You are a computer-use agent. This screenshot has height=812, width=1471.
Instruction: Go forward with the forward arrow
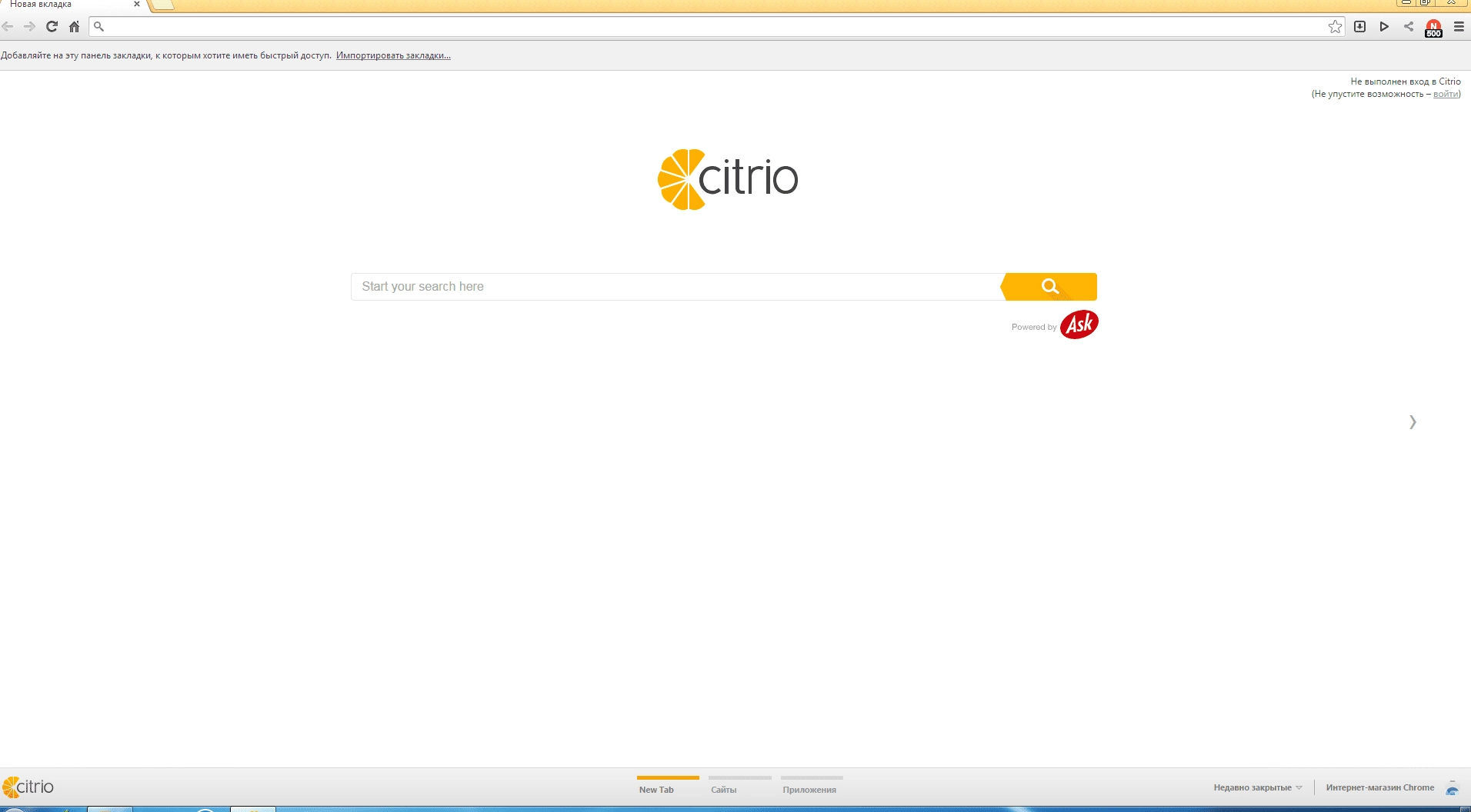click(x=29, y=26)
